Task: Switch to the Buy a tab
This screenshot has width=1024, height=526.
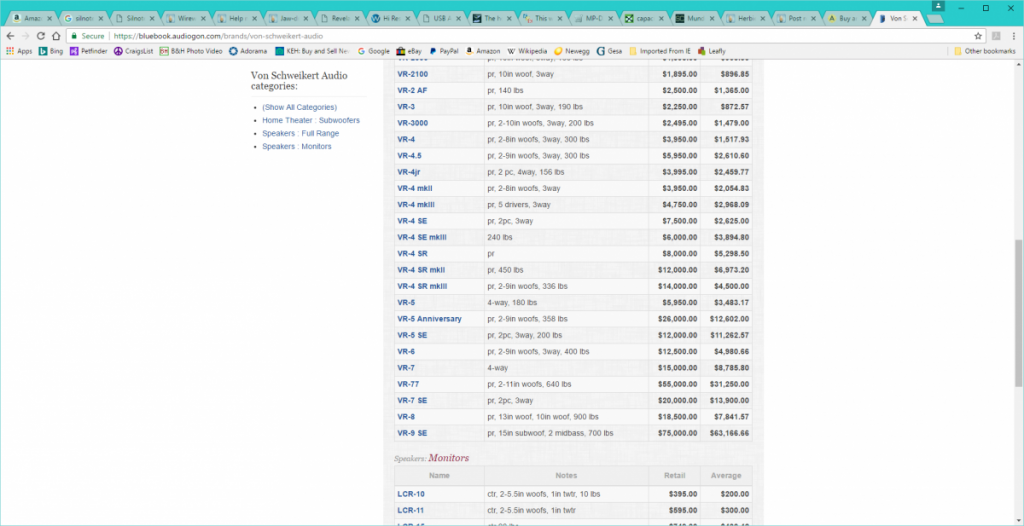Action: [848, 18]
